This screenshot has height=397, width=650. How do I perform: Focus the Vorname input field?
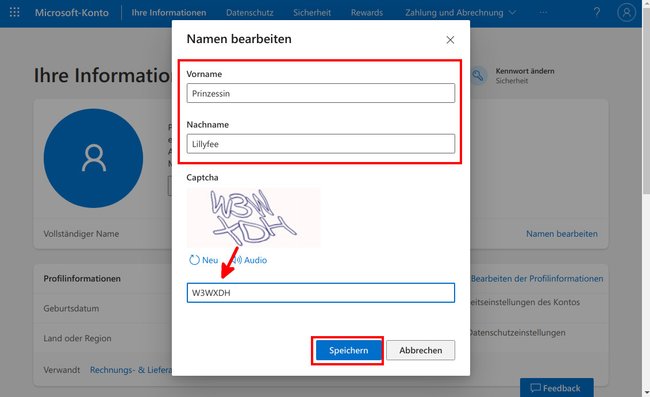(320, 93)
